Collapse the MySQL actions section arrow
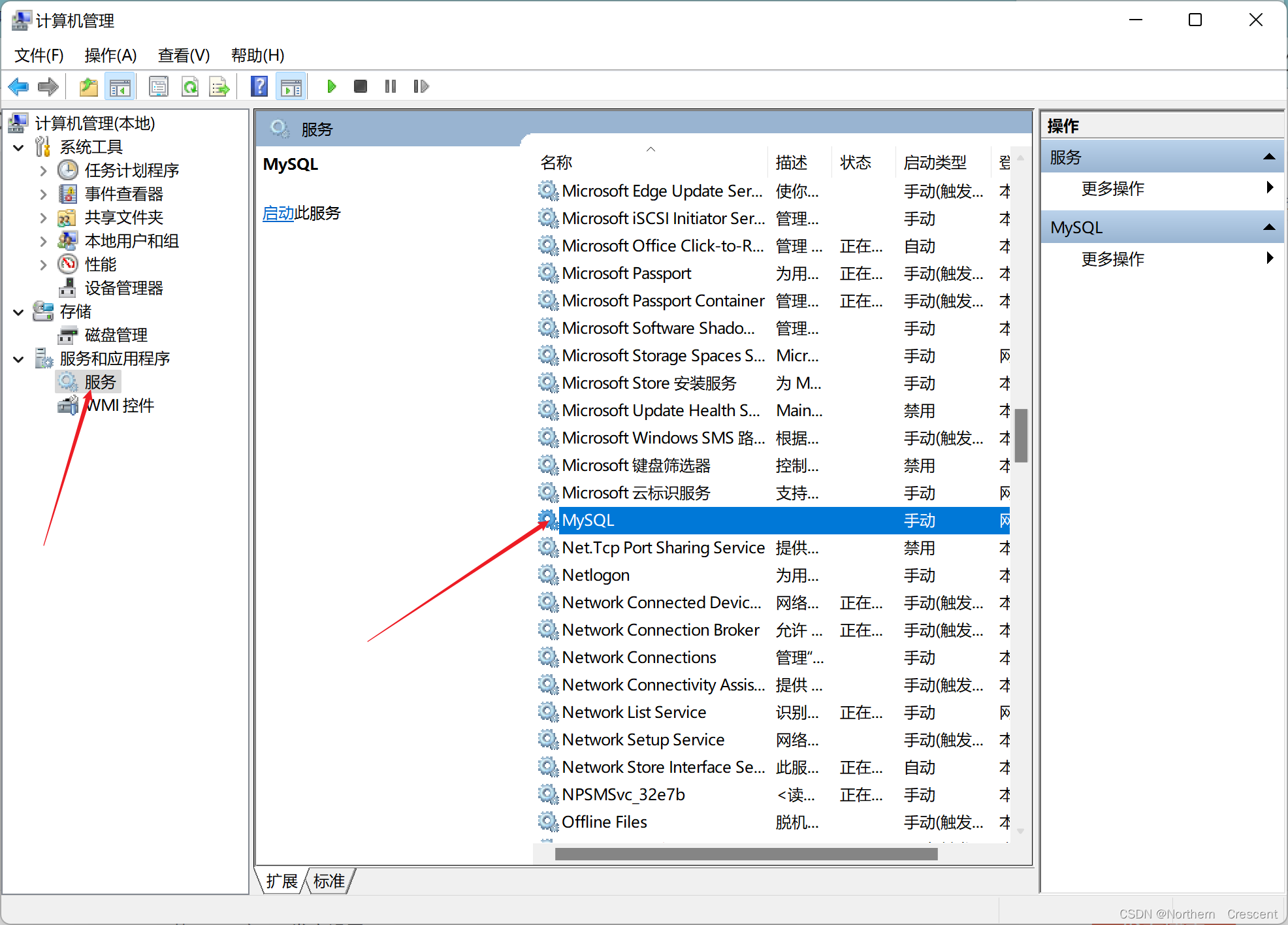The image size is (1288, 925). [1269, 227]
